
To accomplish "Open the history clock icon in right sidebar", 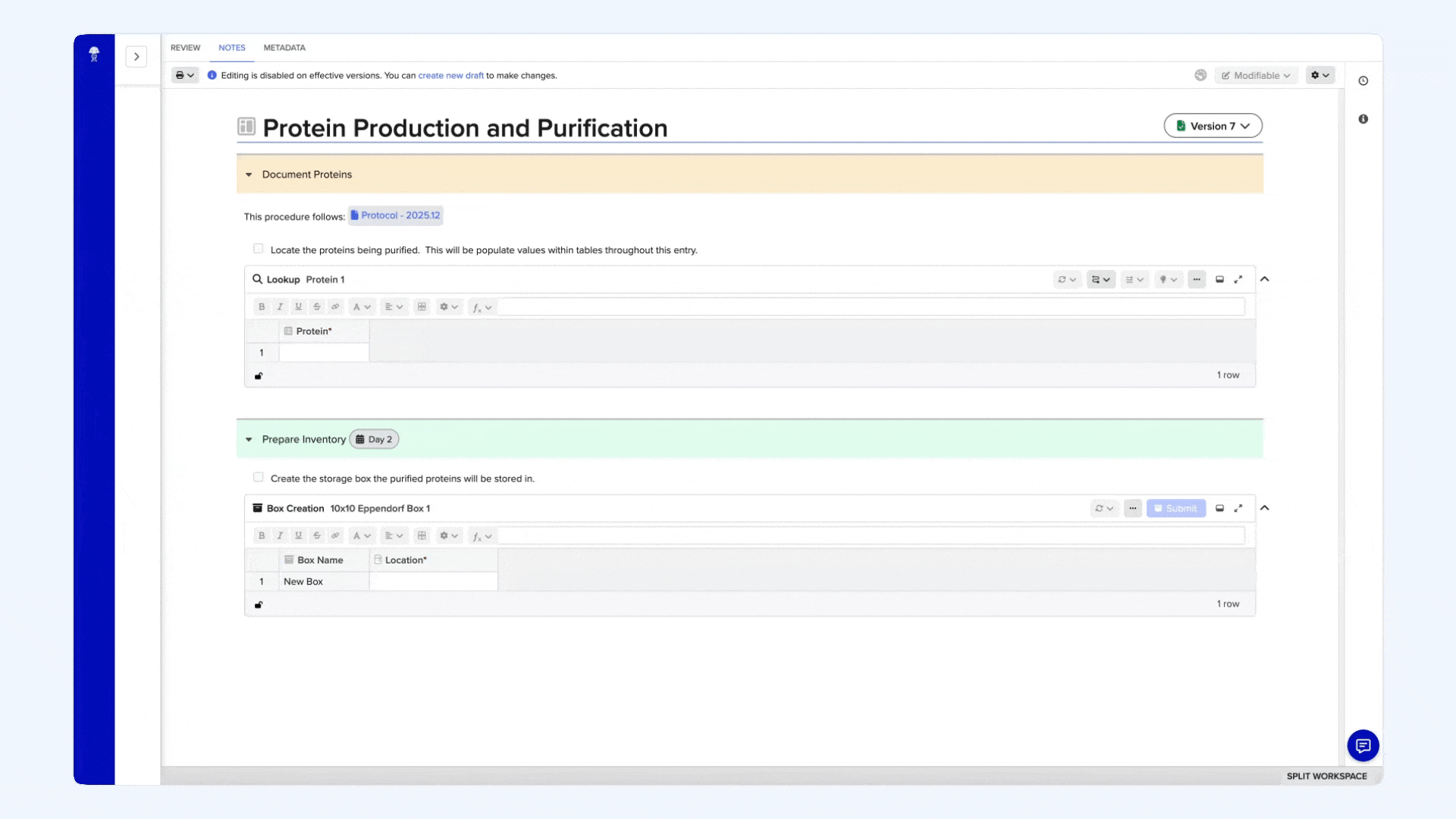I will [1363, 81].
